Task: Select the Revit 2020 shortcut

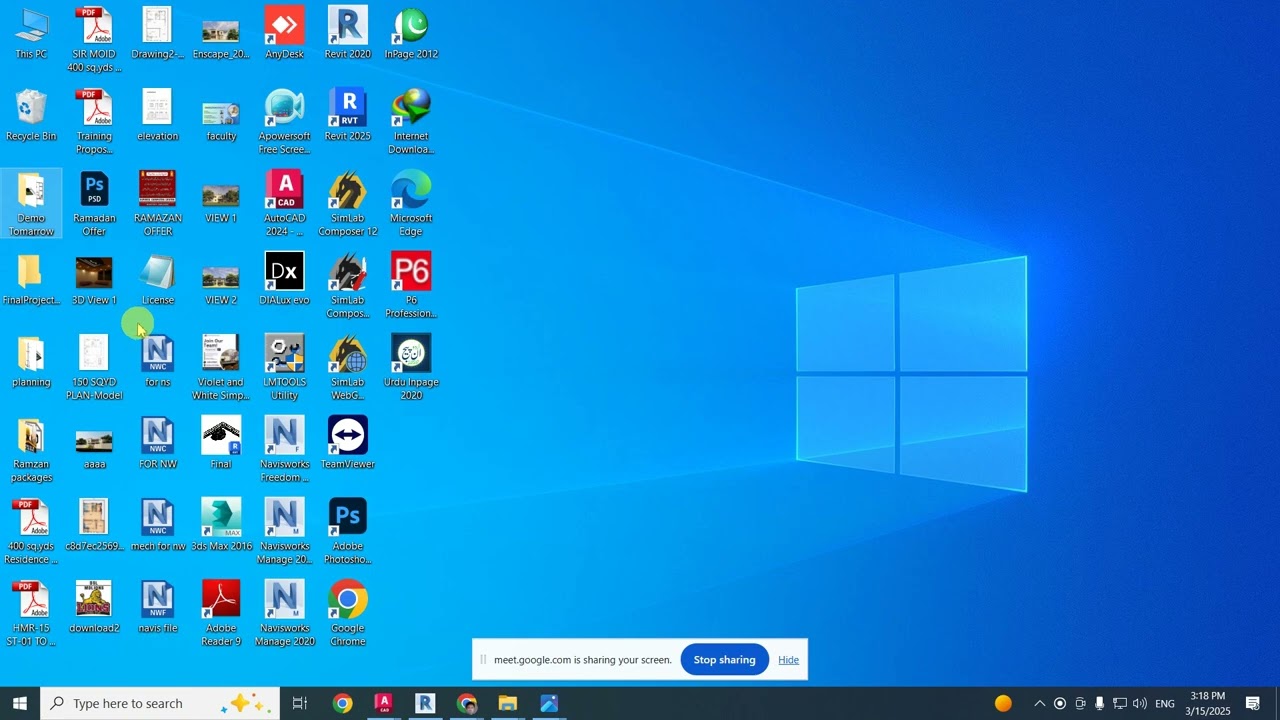Action: [348, 34]
